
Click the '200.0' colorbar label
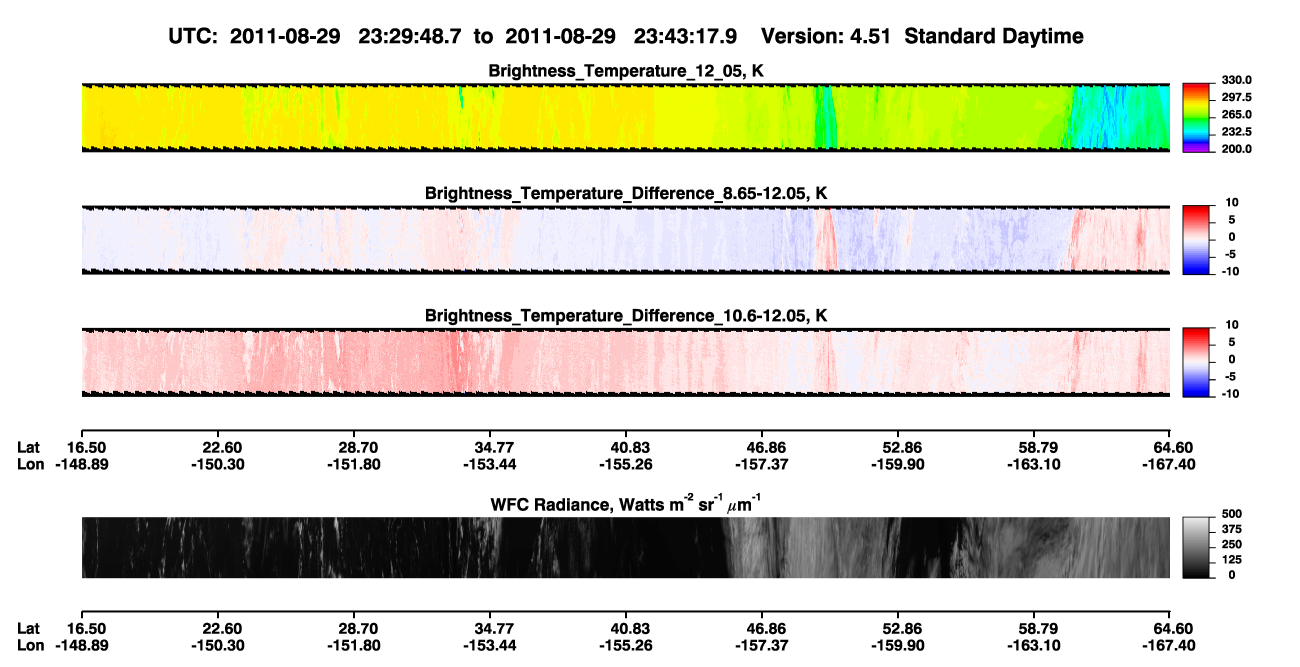(1237, 149)
